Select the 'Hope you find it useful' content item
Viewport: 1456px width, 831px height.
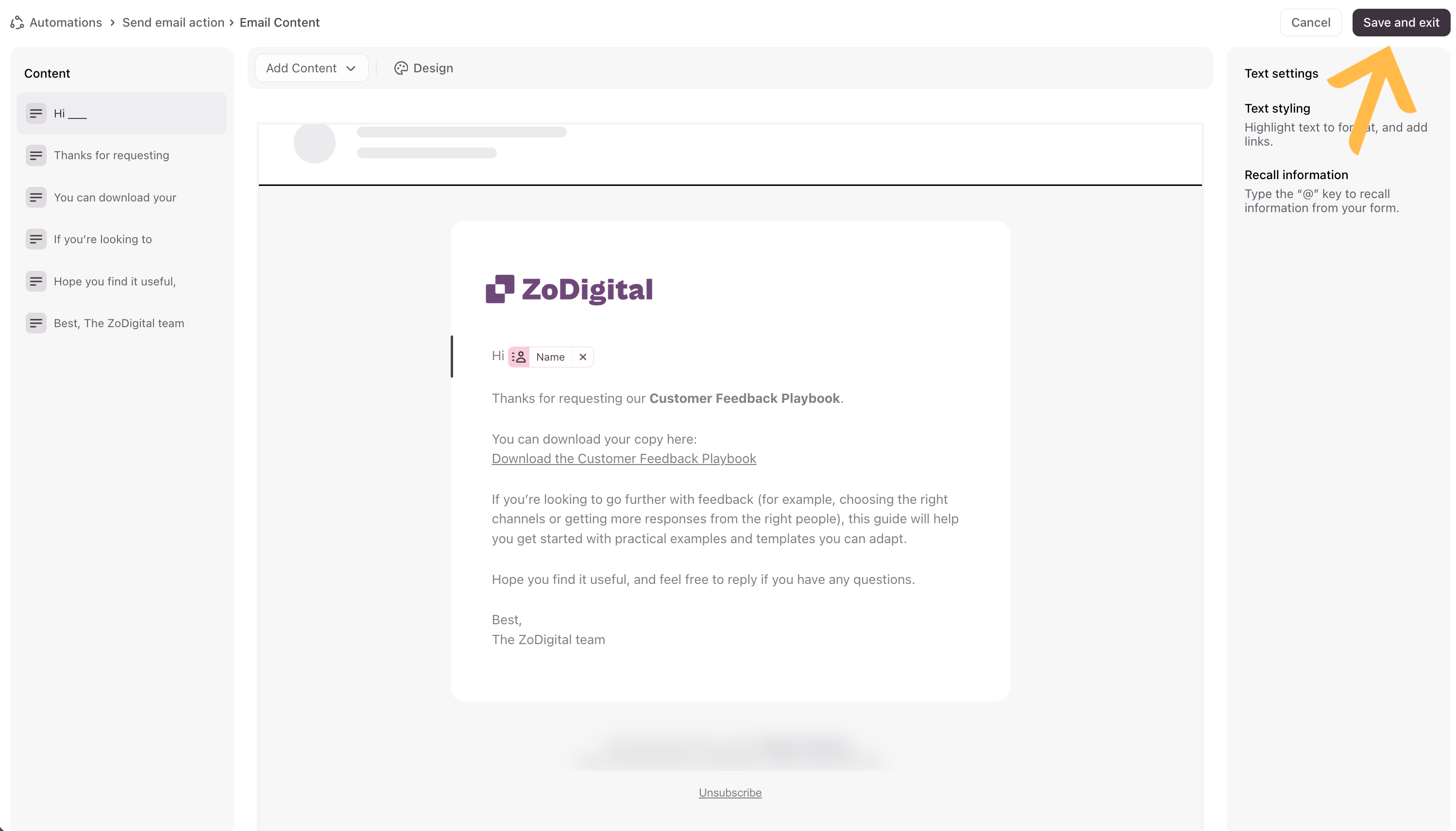click(115, 282)
